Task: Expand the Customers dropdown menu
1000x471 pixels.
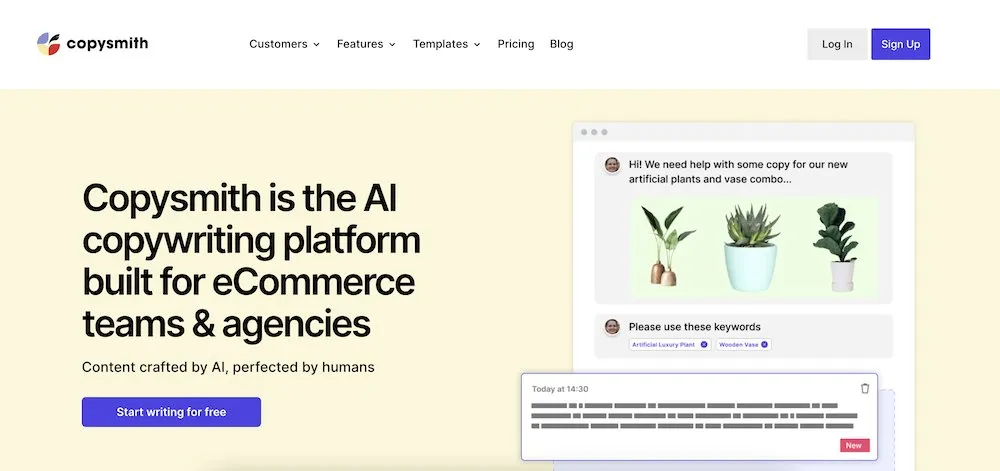Action: tap(284, 44)
